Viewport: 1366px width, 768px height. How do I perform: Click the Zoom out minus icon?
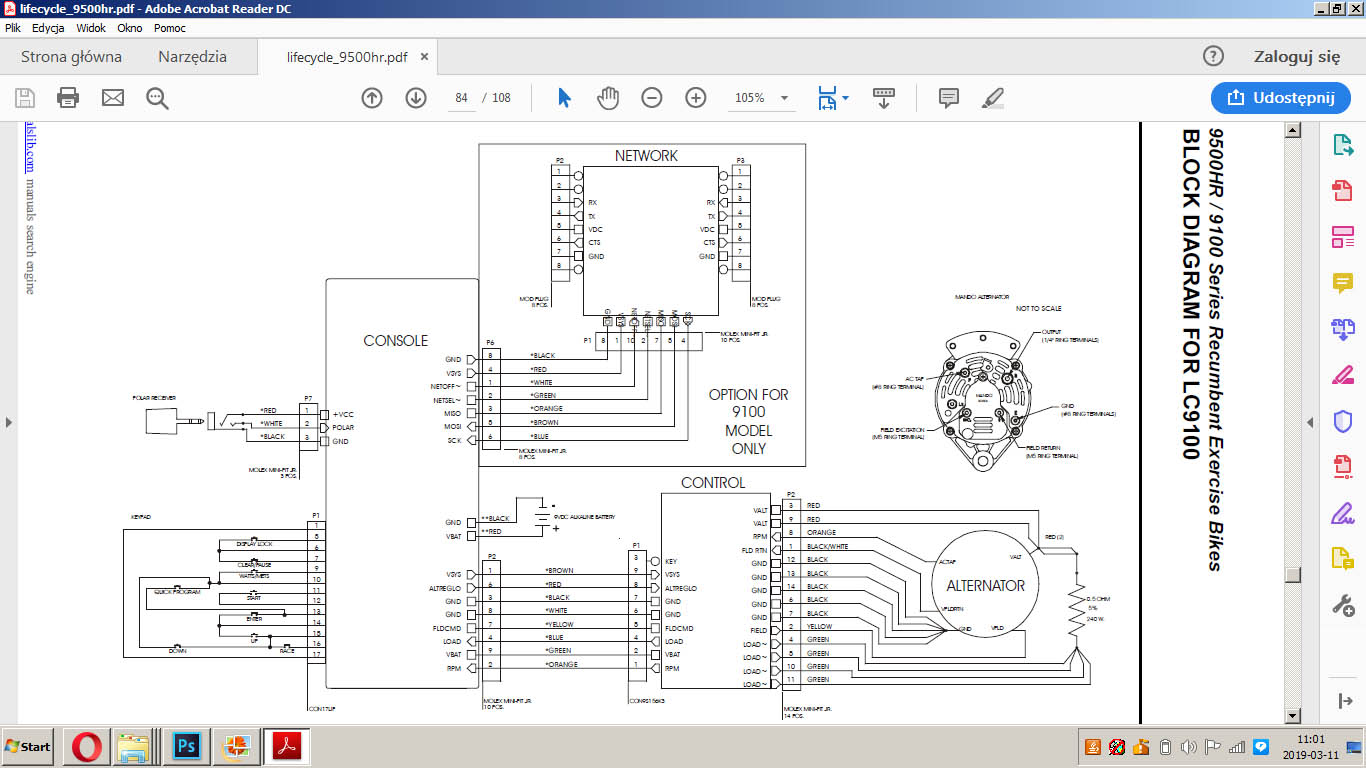click(652, 98)
